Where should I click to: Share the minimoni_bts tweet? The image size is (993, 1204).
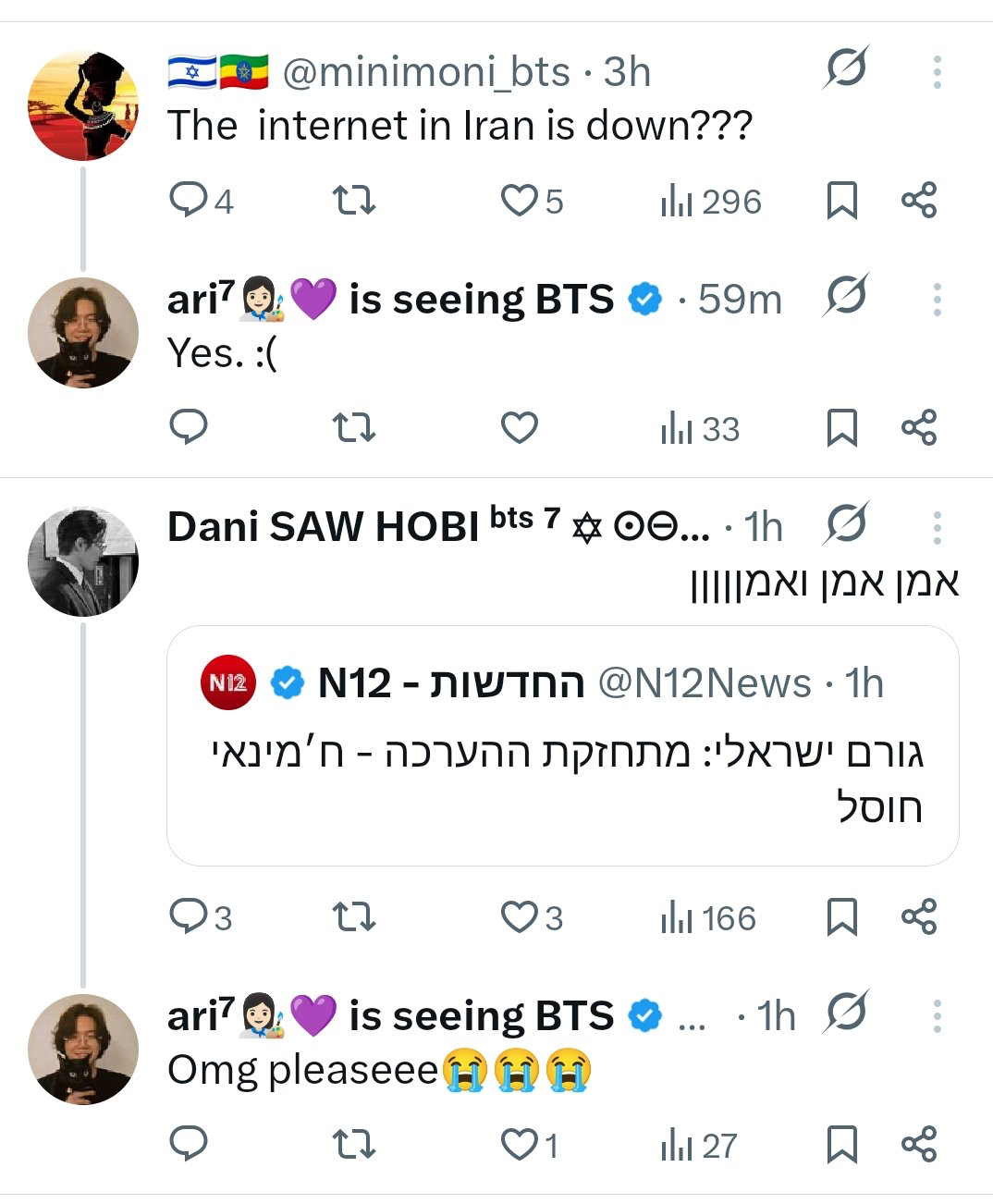919,200
